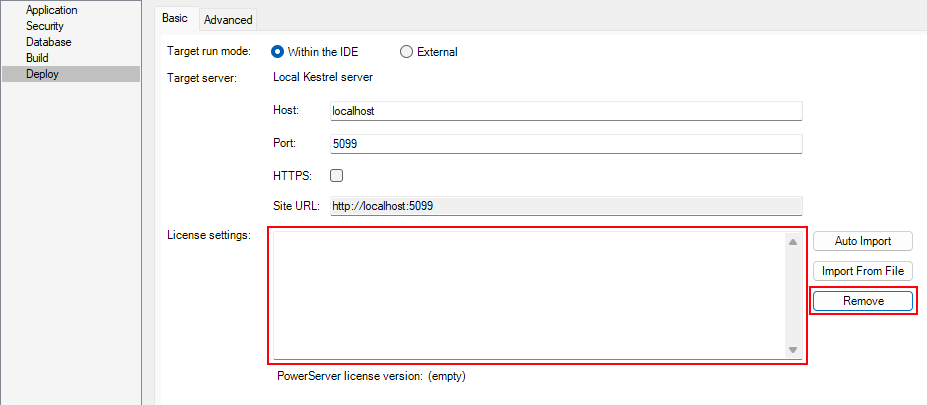Click the read-only Site URL field
The height and width of the screenshot is (405, 927).
coord(565,206)
